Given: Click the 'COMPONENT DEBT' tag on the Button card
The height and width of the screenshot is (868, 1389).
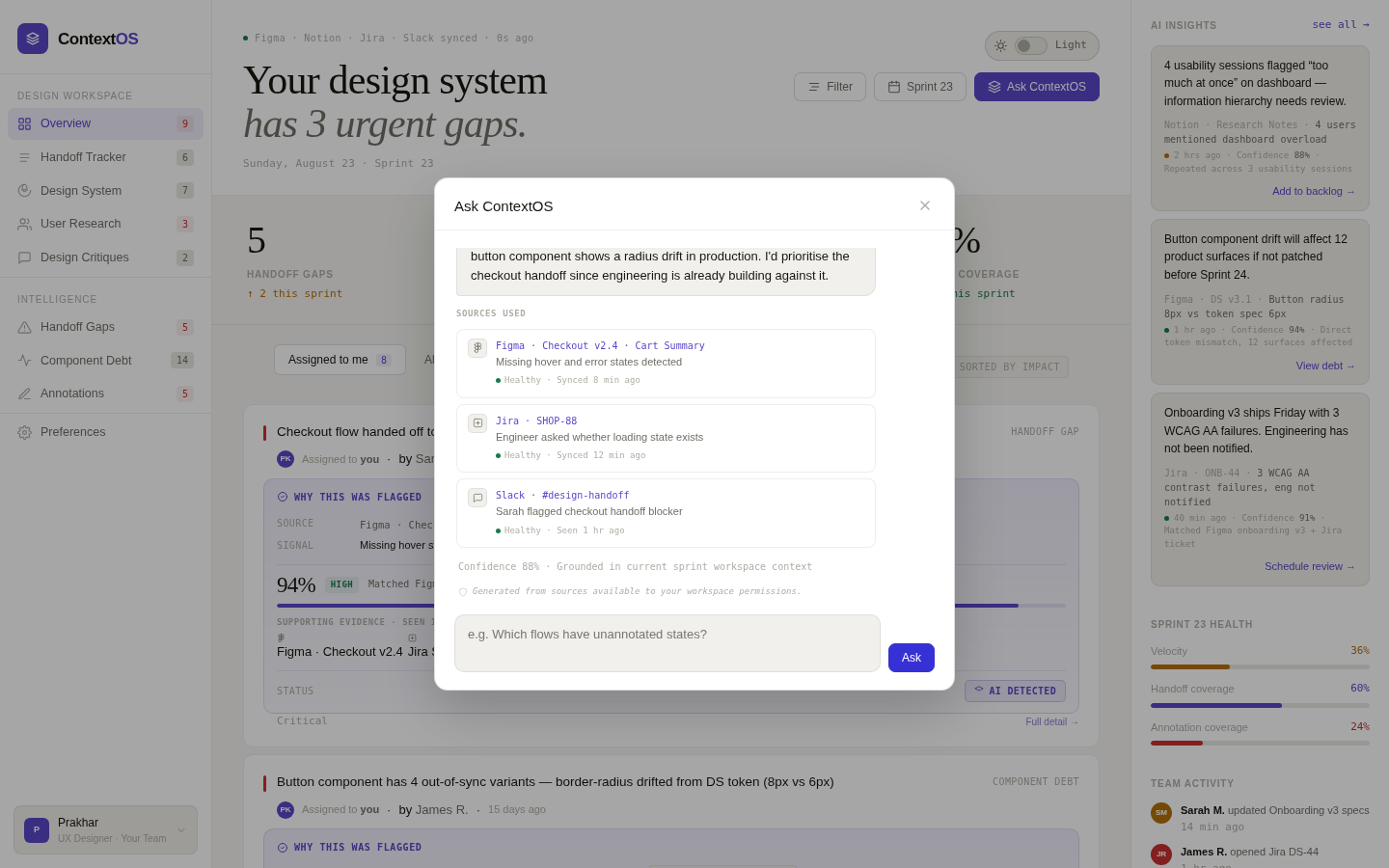Looking at the screenshot, I should click(1036, 782).
